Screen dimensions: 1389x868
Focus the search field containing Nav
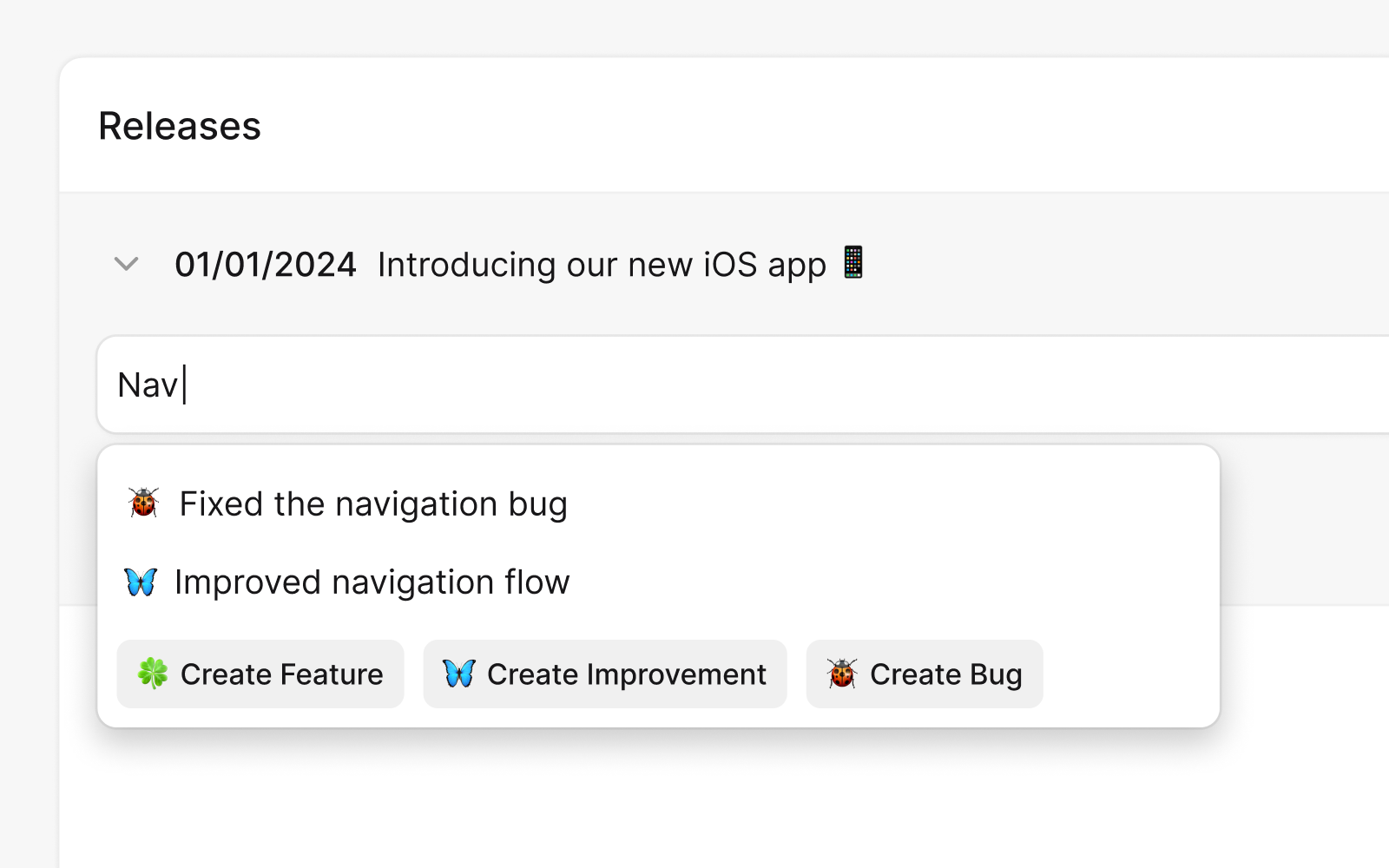pyautogui.click(x=743, y=385)
